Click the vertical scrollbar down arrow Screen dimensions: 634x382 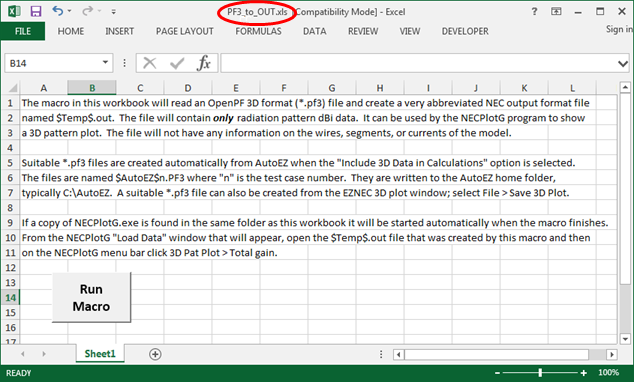(625, 339)
